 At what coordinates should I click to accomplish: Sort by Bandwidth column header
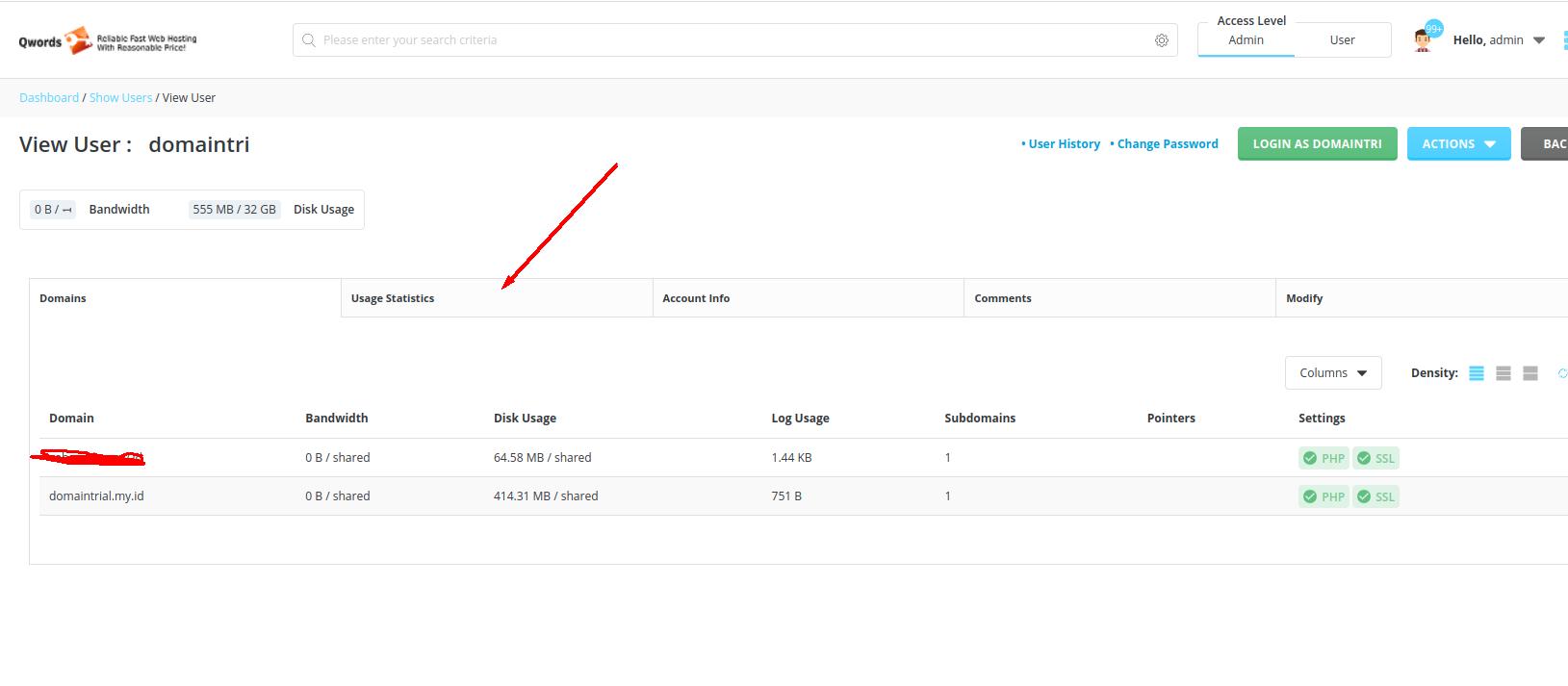(336, 418)
